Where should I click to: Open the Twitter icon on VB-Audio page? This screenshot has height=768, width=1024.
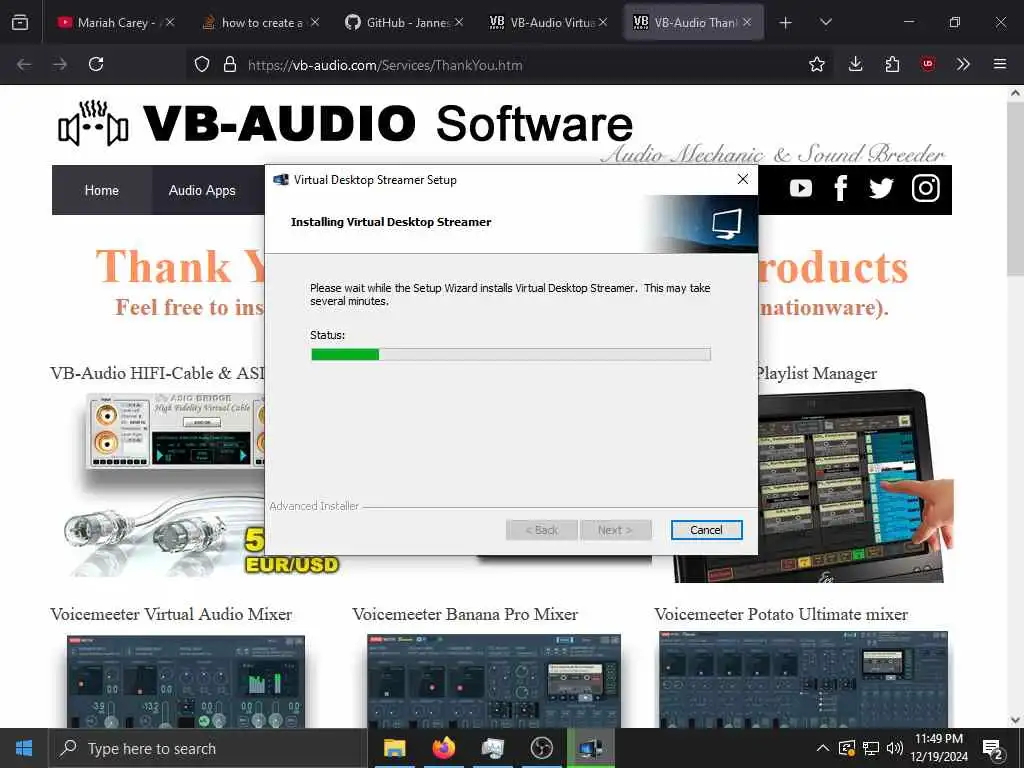pyautogui.click(x=881, y=189)
